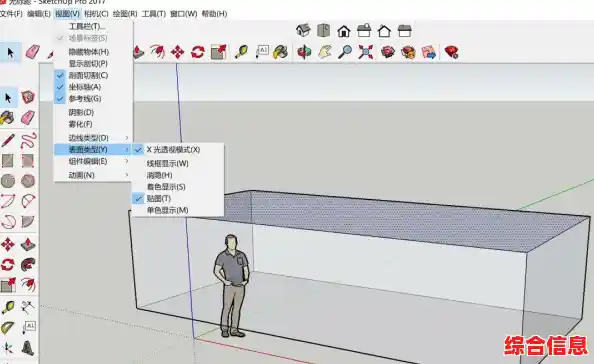This screenshot has height=364, width=594.
Task: Select the Axes tool in left palette
Action: coord(8,348)
